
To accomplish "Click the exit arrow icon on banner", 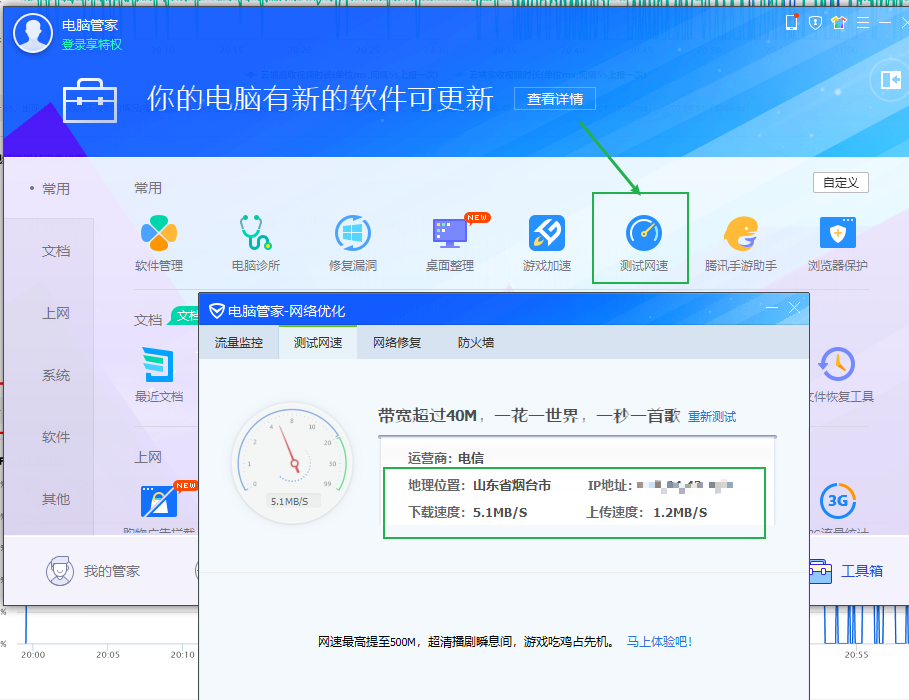I will point(890,80).
